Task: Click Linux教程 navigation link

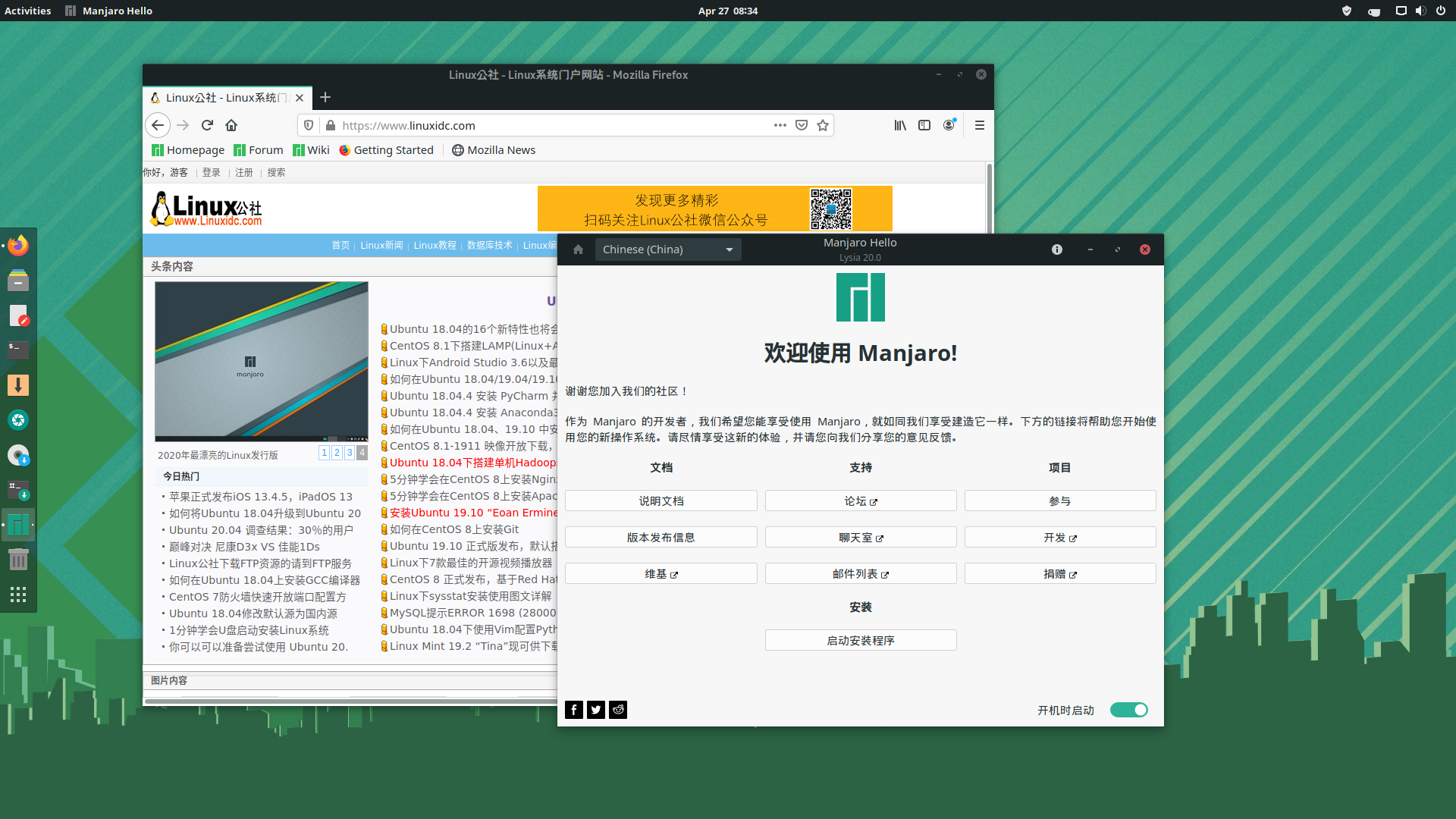Action: 435,245
